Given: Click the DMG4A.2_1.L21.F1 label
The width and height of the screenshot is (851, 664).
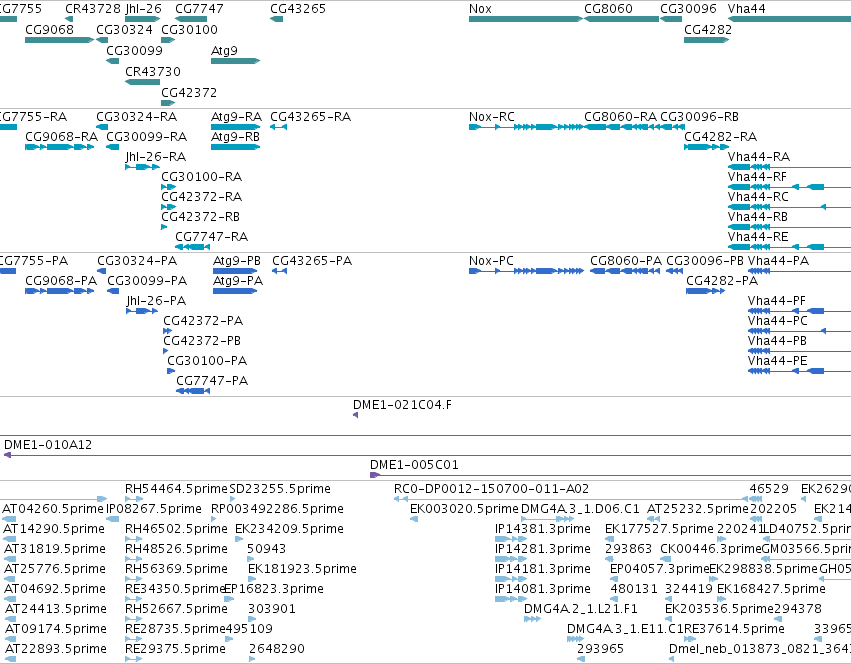Looking at the screenshot, I should point(580,609).
